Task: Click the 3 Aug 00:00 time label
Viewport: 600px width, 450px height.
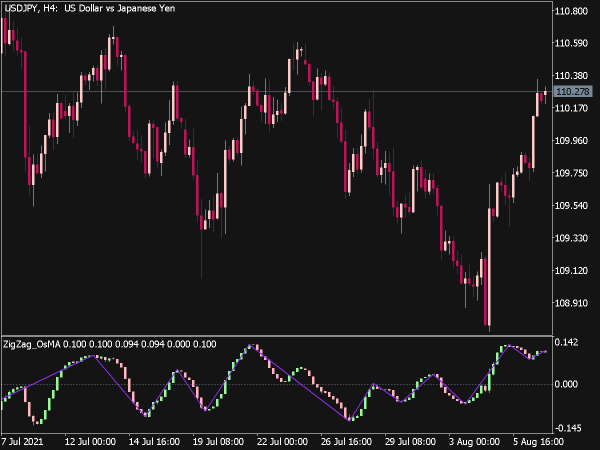Action: point(474,442)
